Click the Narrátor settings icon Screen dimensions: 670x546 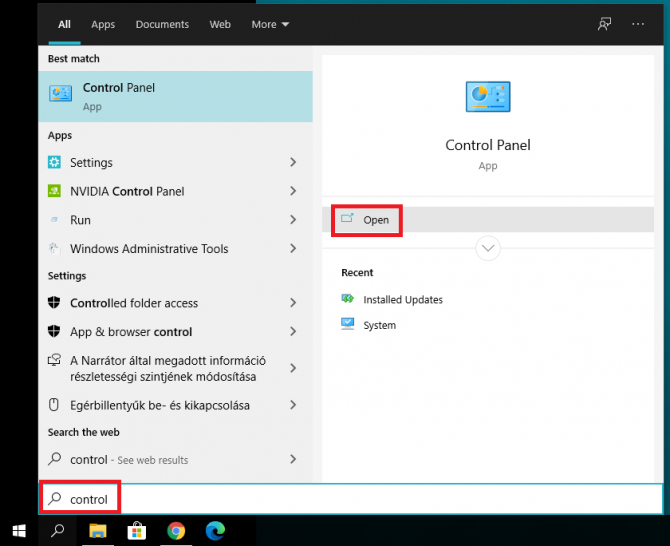coord(54,360)
